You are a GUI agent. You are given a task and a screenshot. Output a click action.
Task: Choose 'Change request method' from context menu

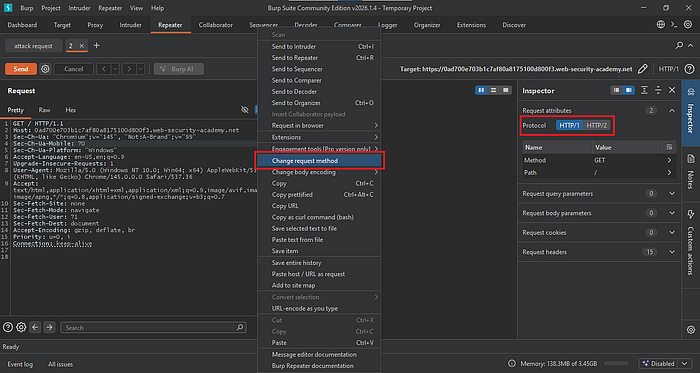(x=319, y=161)
